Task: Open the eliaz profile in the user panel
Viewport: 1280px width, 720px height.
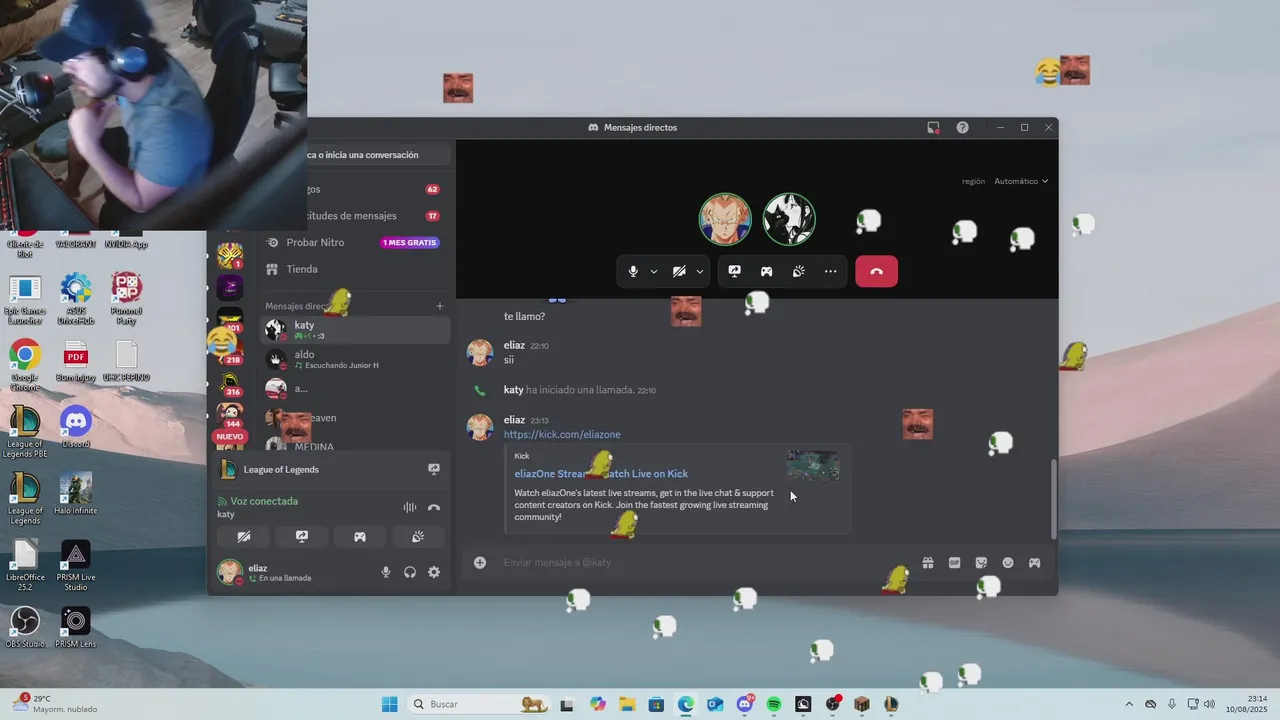Action: pos(266,572)
